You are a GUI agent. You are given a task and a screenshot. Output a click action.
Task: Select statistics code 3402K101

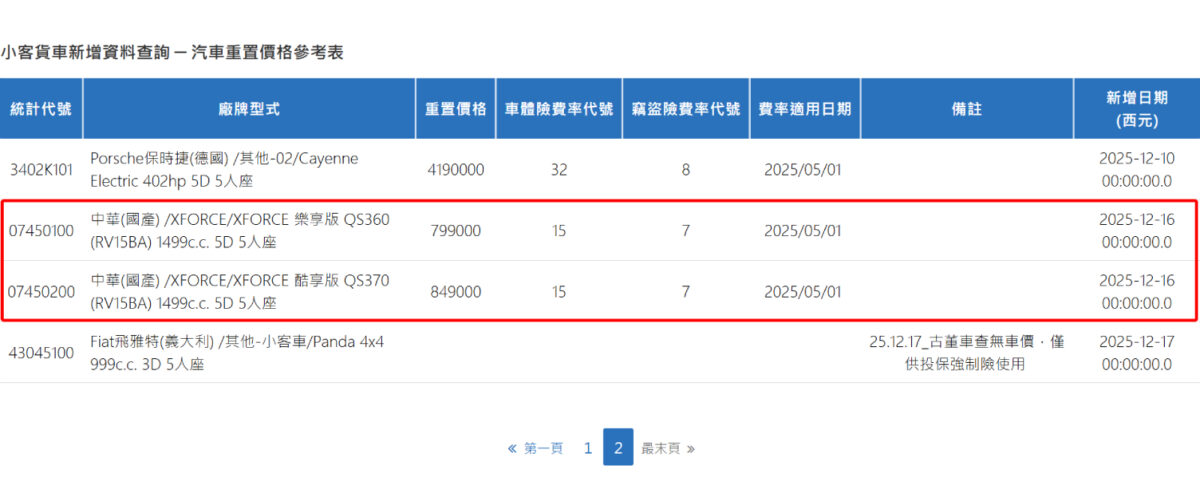(41, 170)
